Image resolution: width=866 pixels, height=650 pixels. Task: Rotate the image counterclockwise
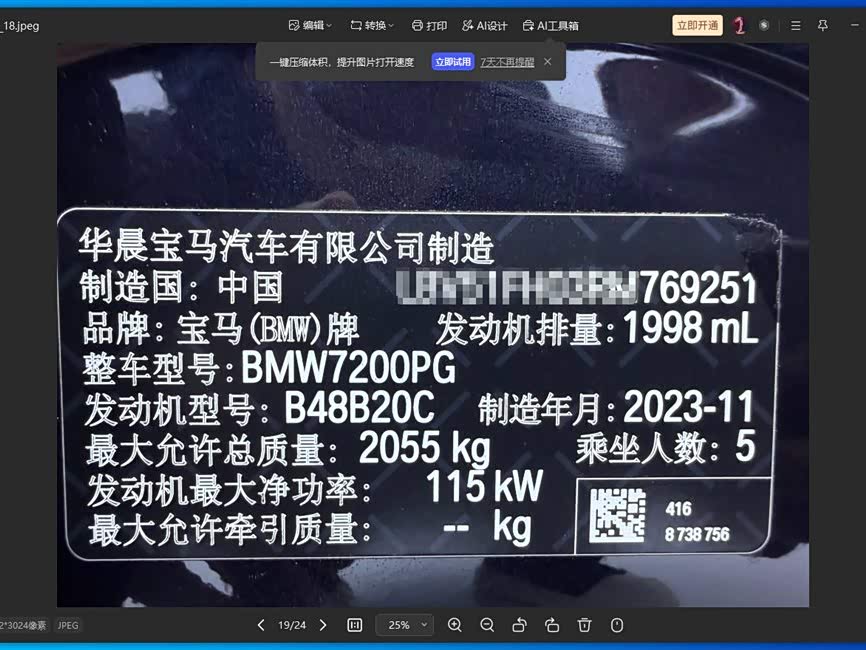click(519, 625)
